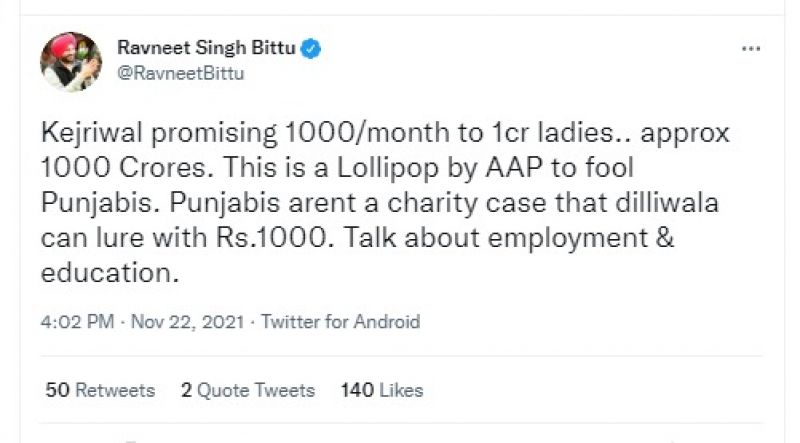Click the blue verified badge beside the name
The image size is (800, 443).
click(311, 47)
